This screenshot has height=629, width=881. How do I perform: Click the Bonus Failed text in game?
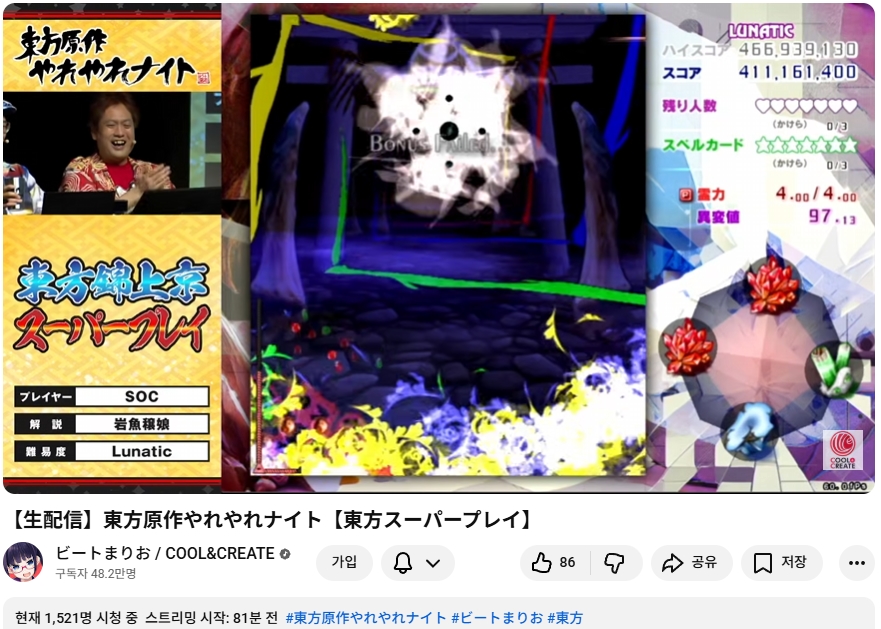click(433, 144)
